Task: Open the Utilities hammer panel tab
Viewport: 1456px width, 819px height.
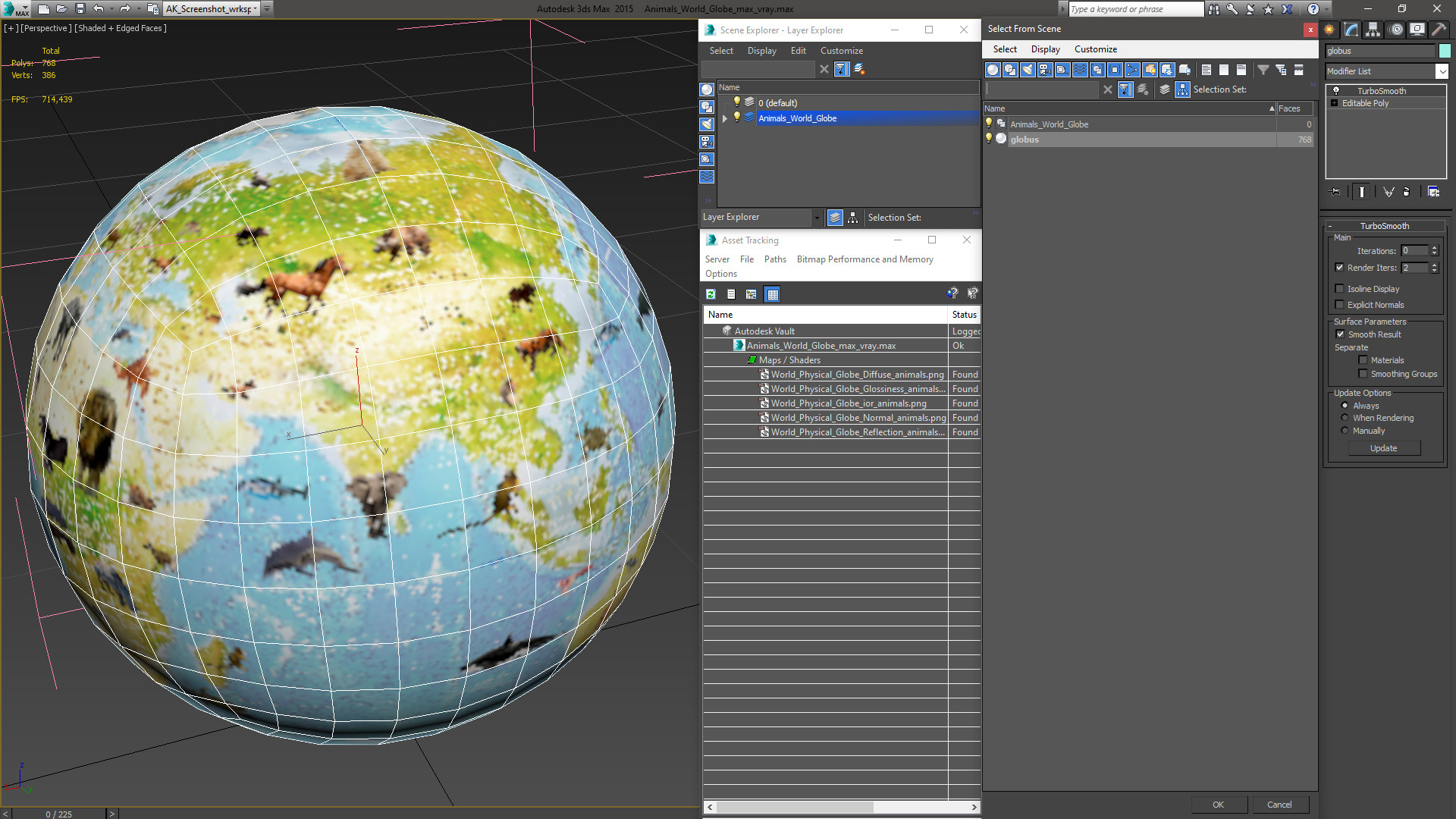Action: (1439, 30)
